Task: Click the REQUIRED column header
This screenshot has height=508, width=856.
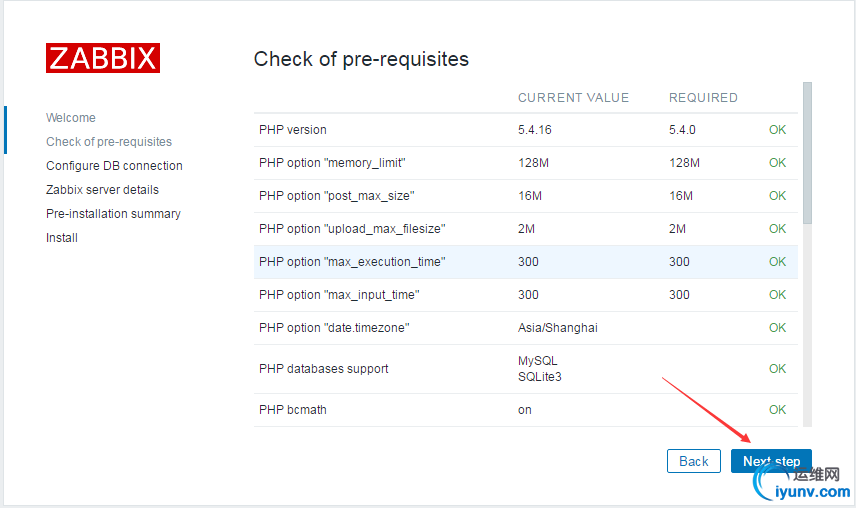Action: pyautogui.click(x=703, y=98)
